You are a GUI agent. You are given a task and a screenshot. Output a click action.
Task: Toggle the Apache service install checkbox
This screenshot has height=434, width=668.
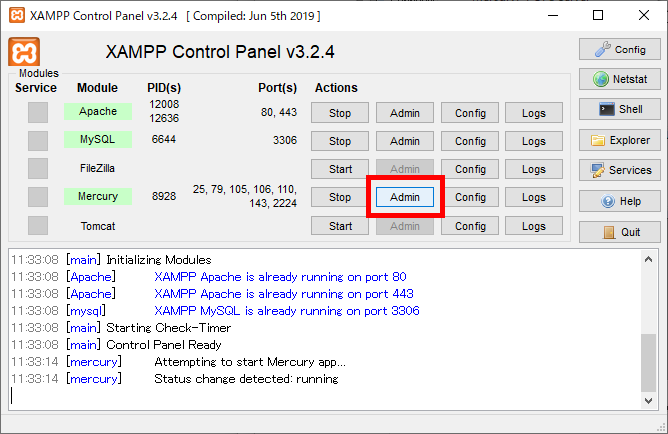(x=38, y=112)
